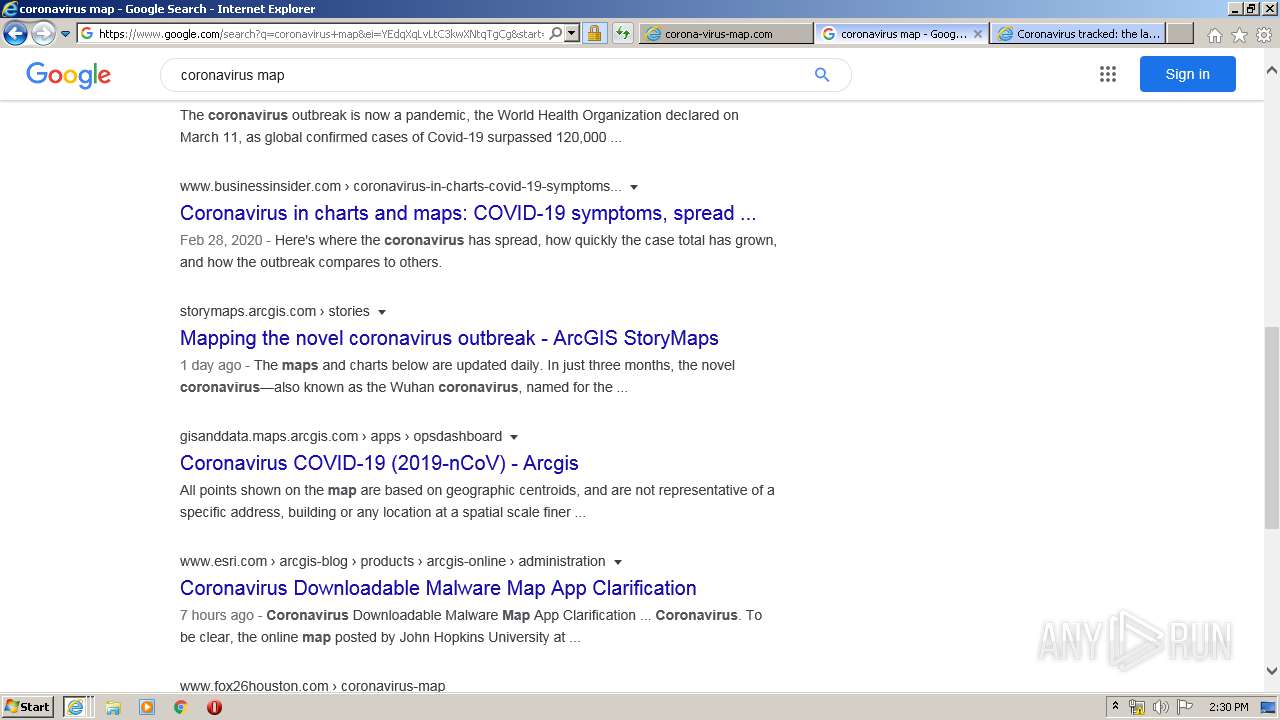Click the scrollbar down arrow

1272,671
